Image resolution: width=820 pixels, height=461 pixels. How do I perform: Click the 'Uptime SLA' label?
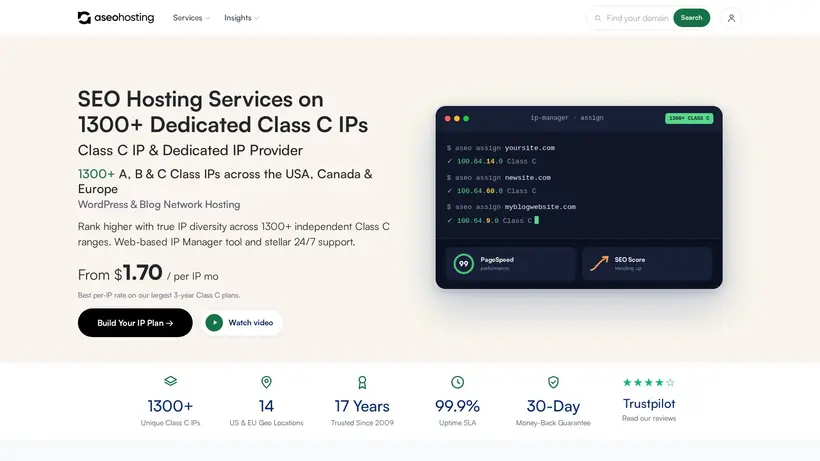[x=458, y=423]
